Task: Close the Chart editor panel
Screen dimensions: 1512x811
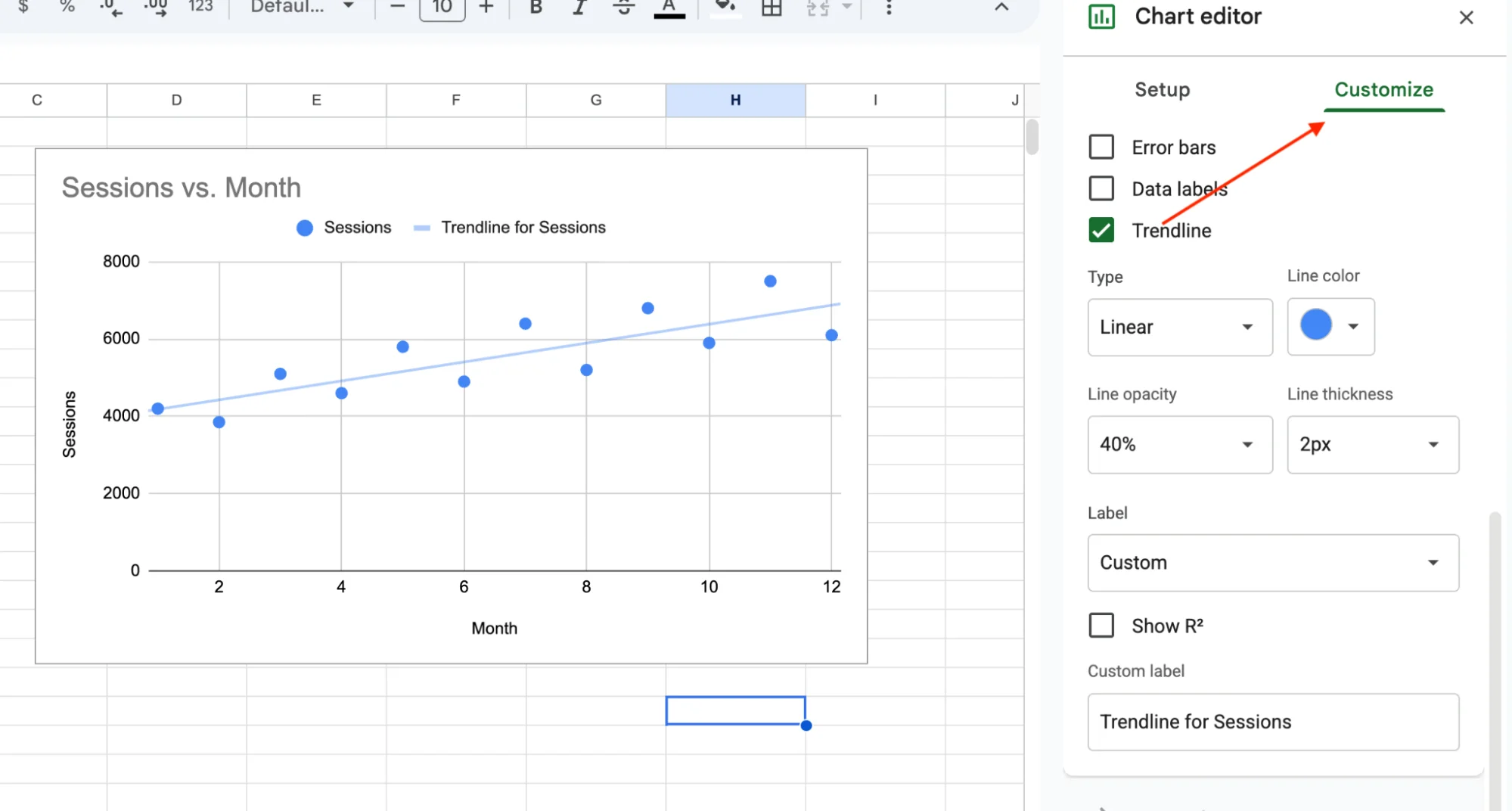Action: pos(1466,17)
